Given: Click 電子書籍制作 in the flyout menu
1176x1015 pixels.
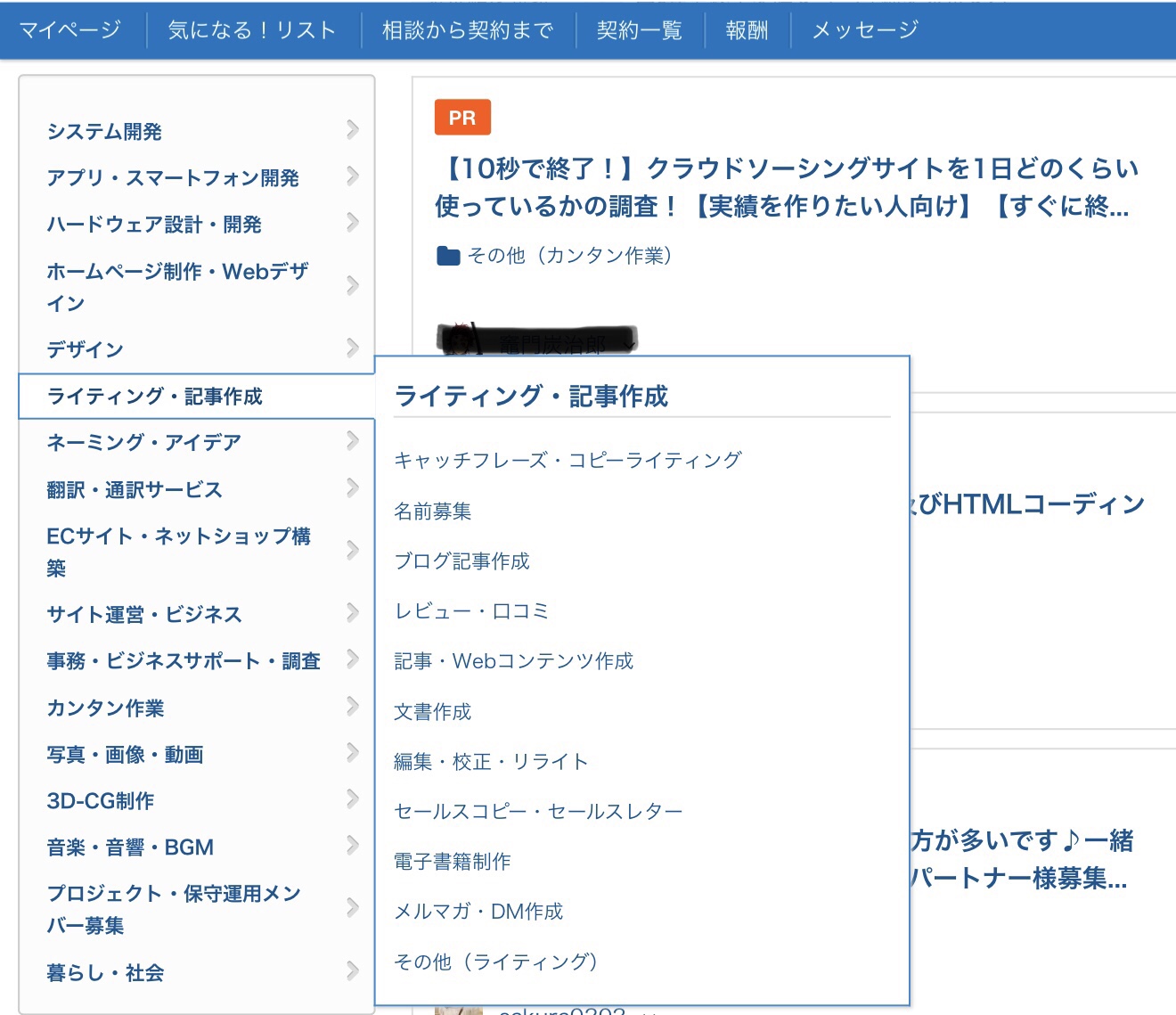Looking at the screenshot, I should tap(453, 862).
